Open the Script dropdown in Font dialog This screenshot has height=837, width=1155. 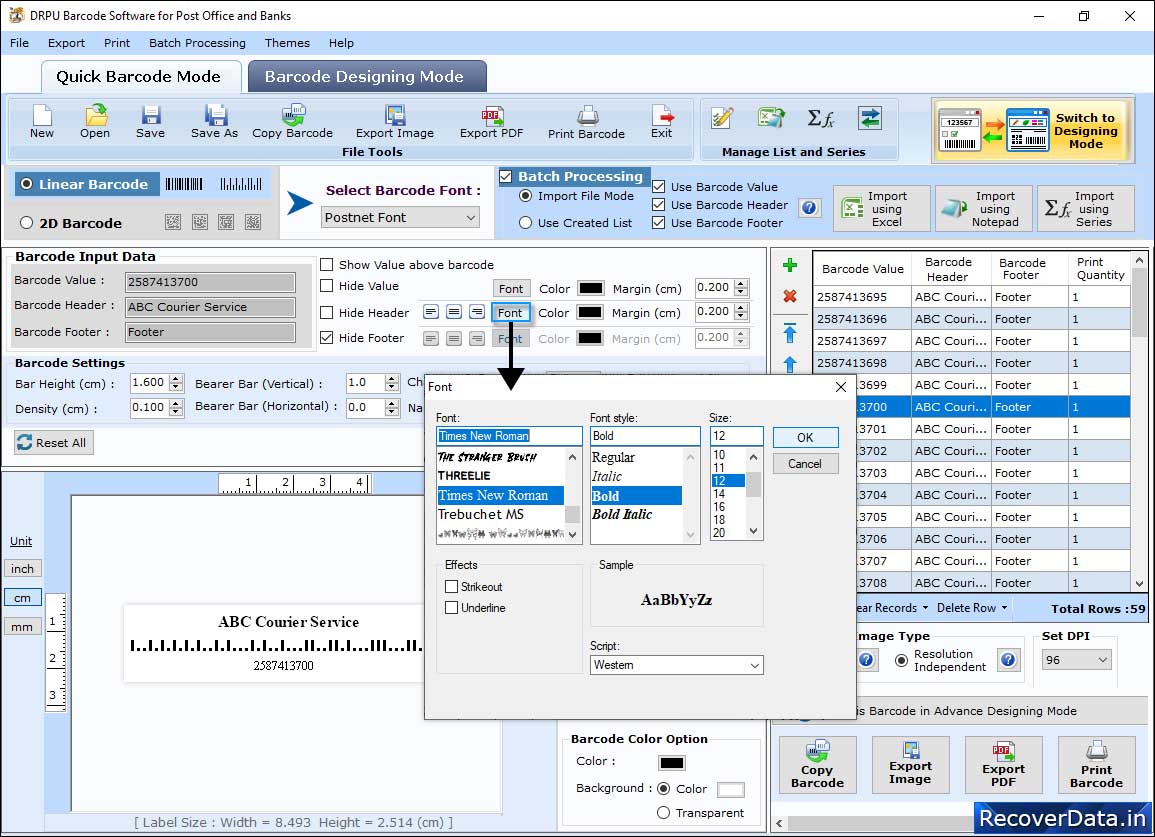pos(676,665)
